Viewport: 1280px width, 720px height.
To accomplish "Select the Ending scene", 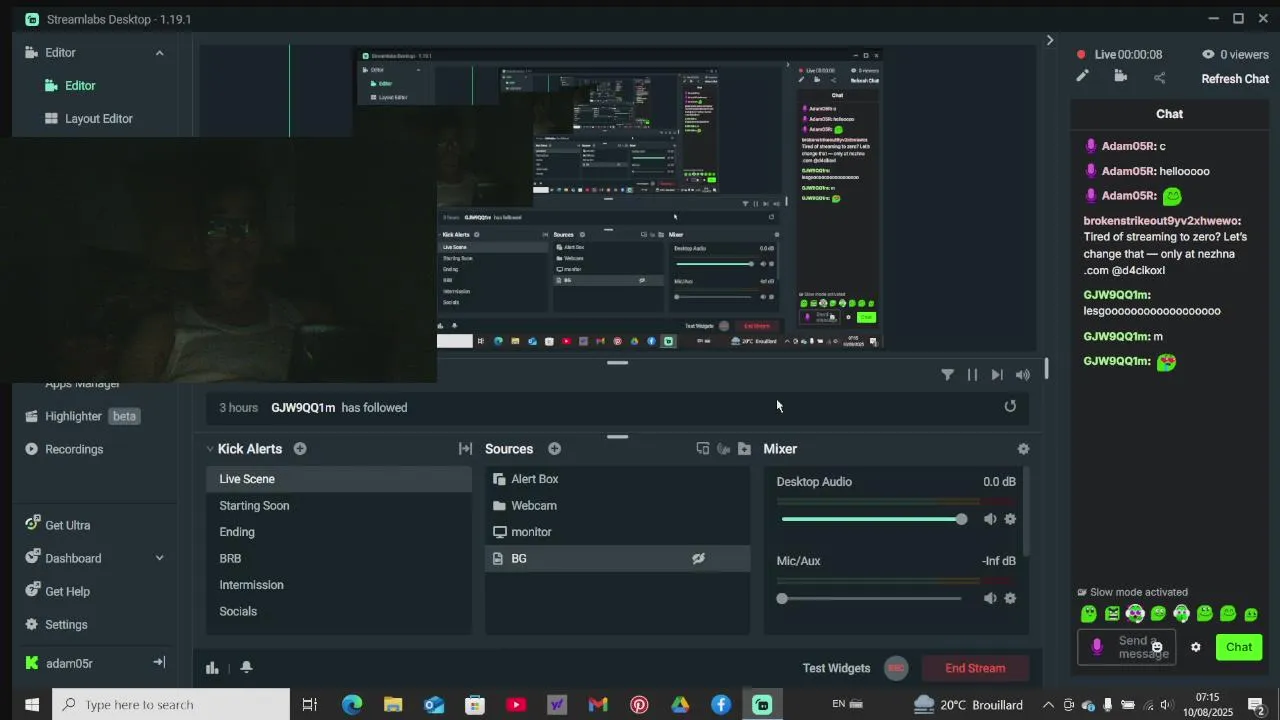I will click(339, 532).
